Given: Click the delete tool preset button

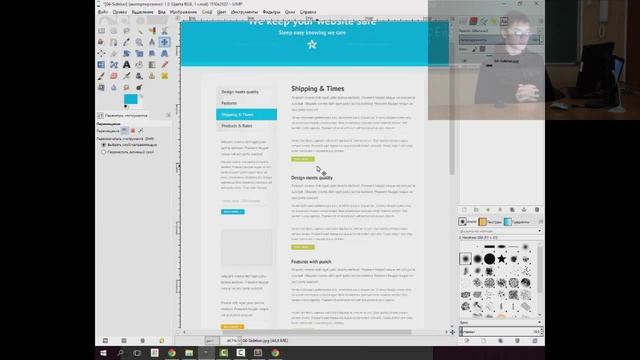Looking at the screenshot, I should pyautogui.click(x=142, y=340).
